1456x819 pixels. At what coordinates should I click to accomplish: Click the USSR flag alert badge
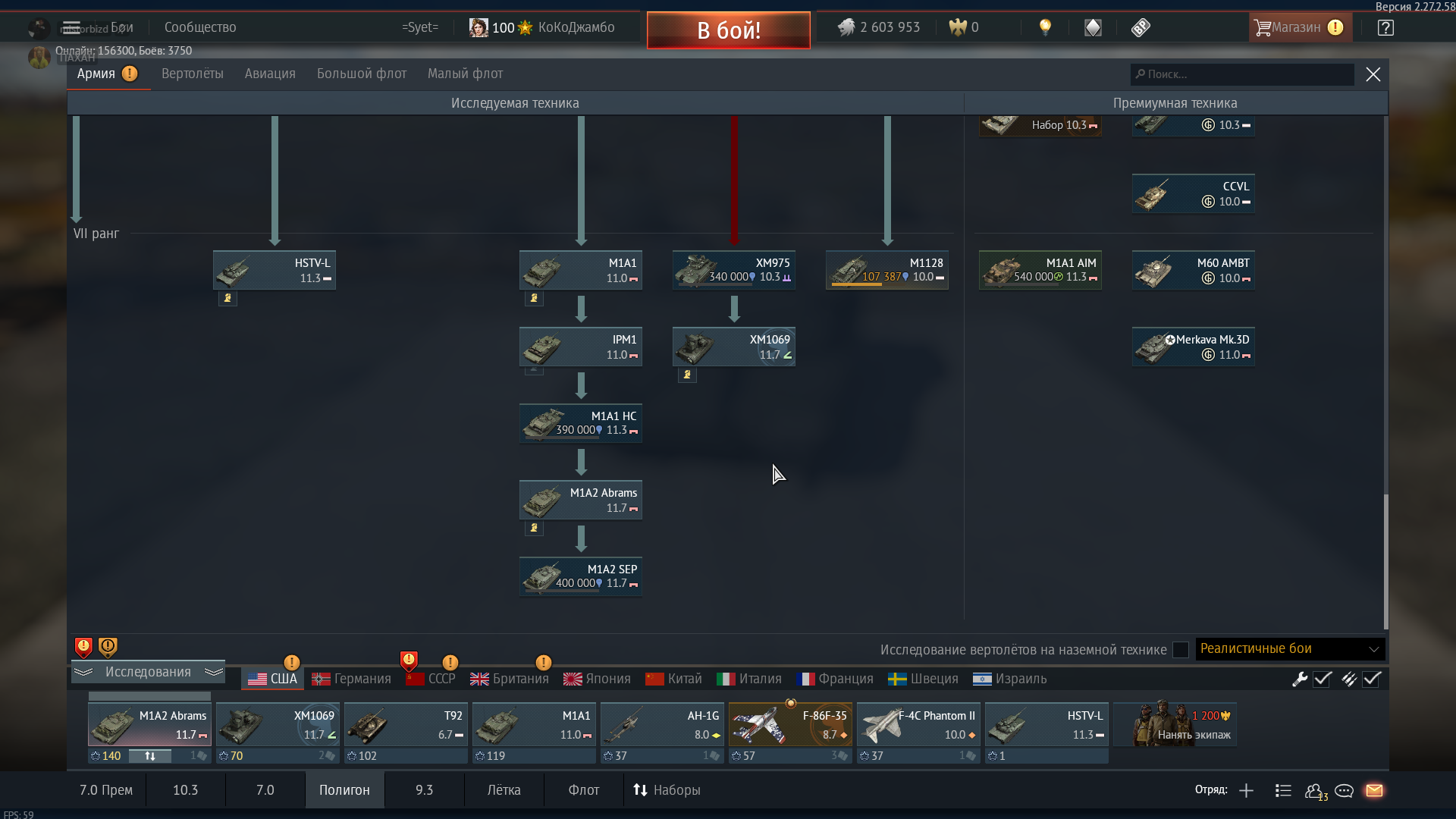tap(409, 661)
